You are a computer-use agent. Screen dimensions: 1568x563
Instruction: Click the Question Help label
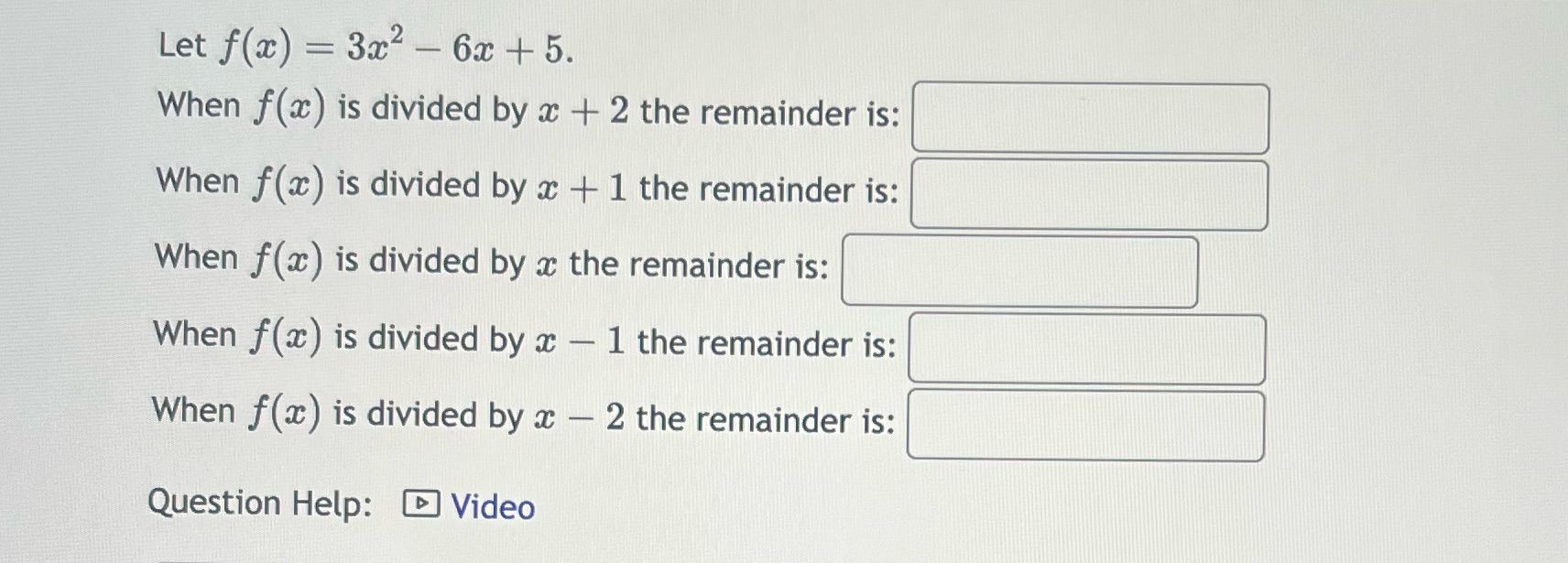click(259, 502)
